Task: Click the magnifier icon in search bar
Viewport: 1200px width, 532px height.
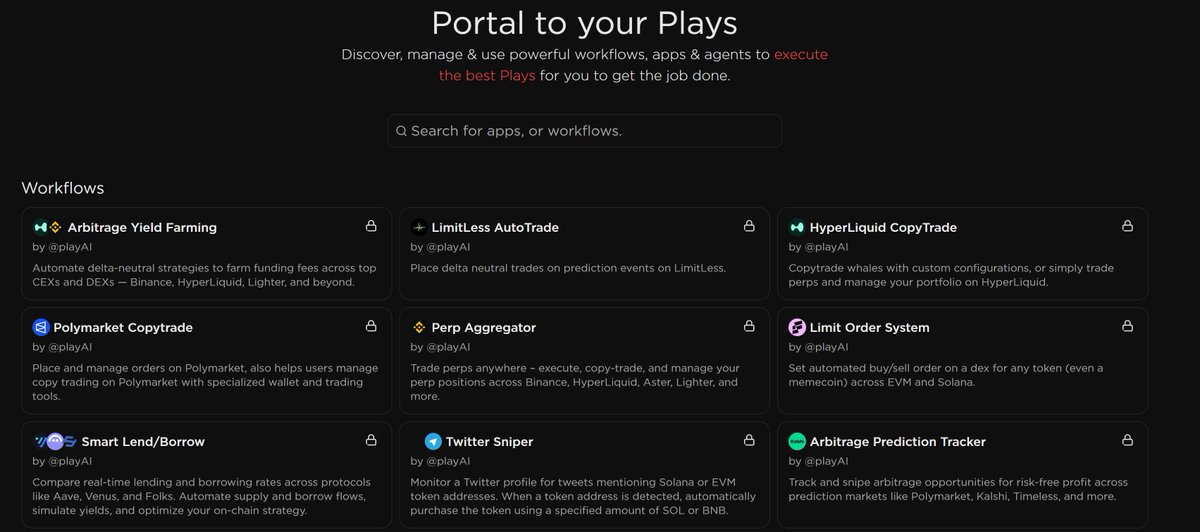Action: coord(401,131)
